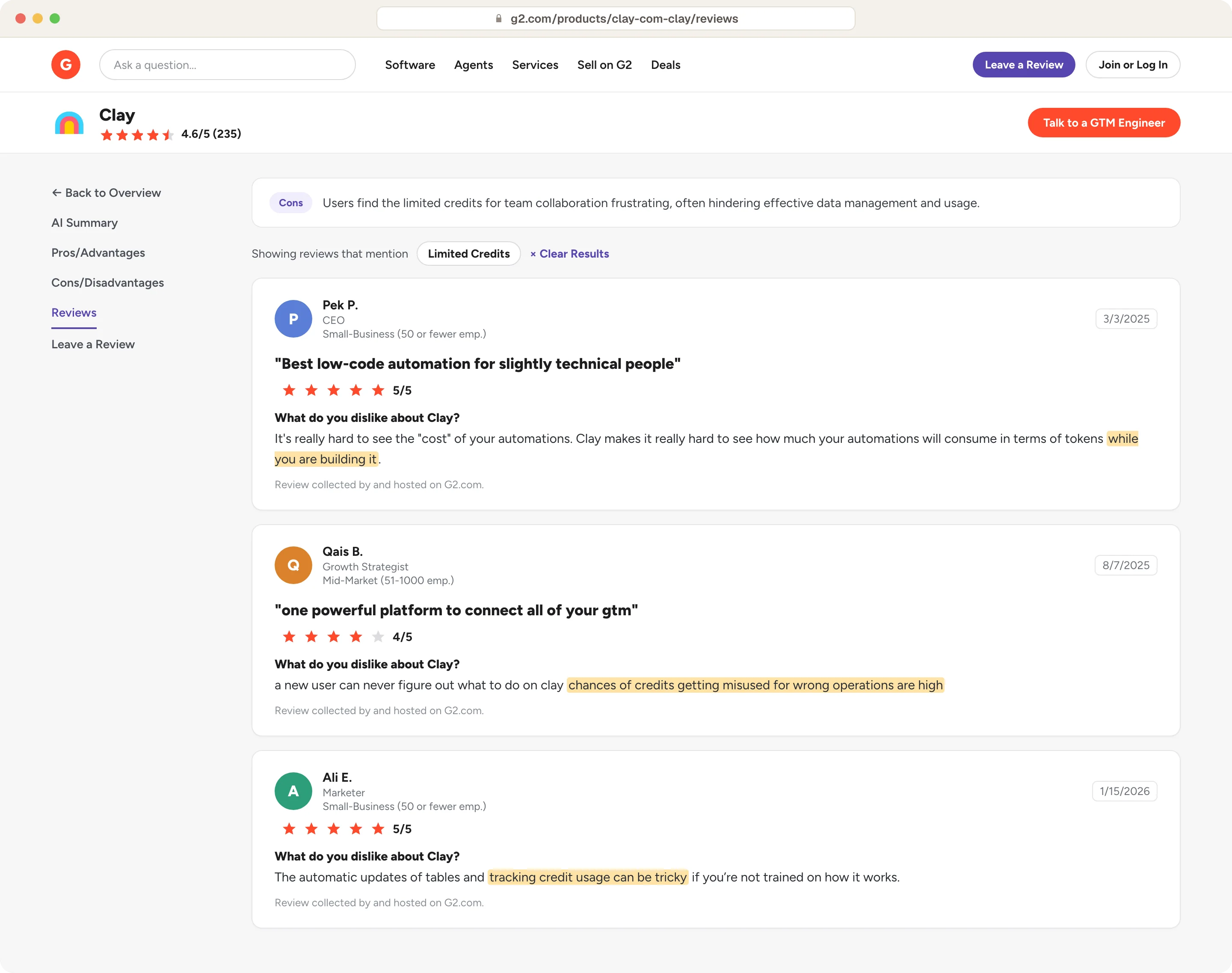1232x973 pixels.
Task: Click the 3/3/2025 date badge
Action: pyautogui.click(x=1125, y=318)
